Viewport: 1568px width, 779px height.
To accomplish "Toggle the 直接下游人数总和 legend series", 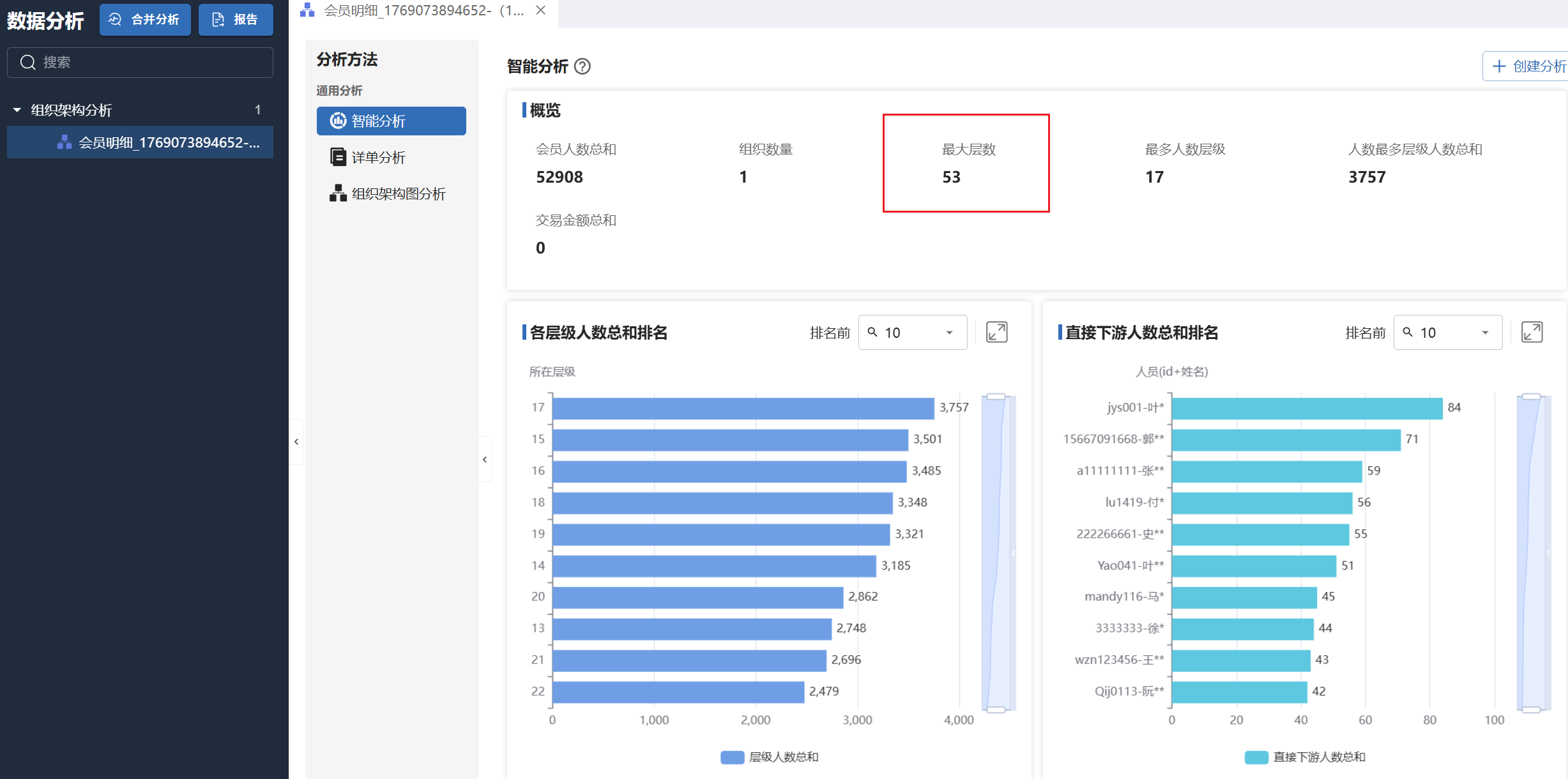I will tap(1304, 757).
